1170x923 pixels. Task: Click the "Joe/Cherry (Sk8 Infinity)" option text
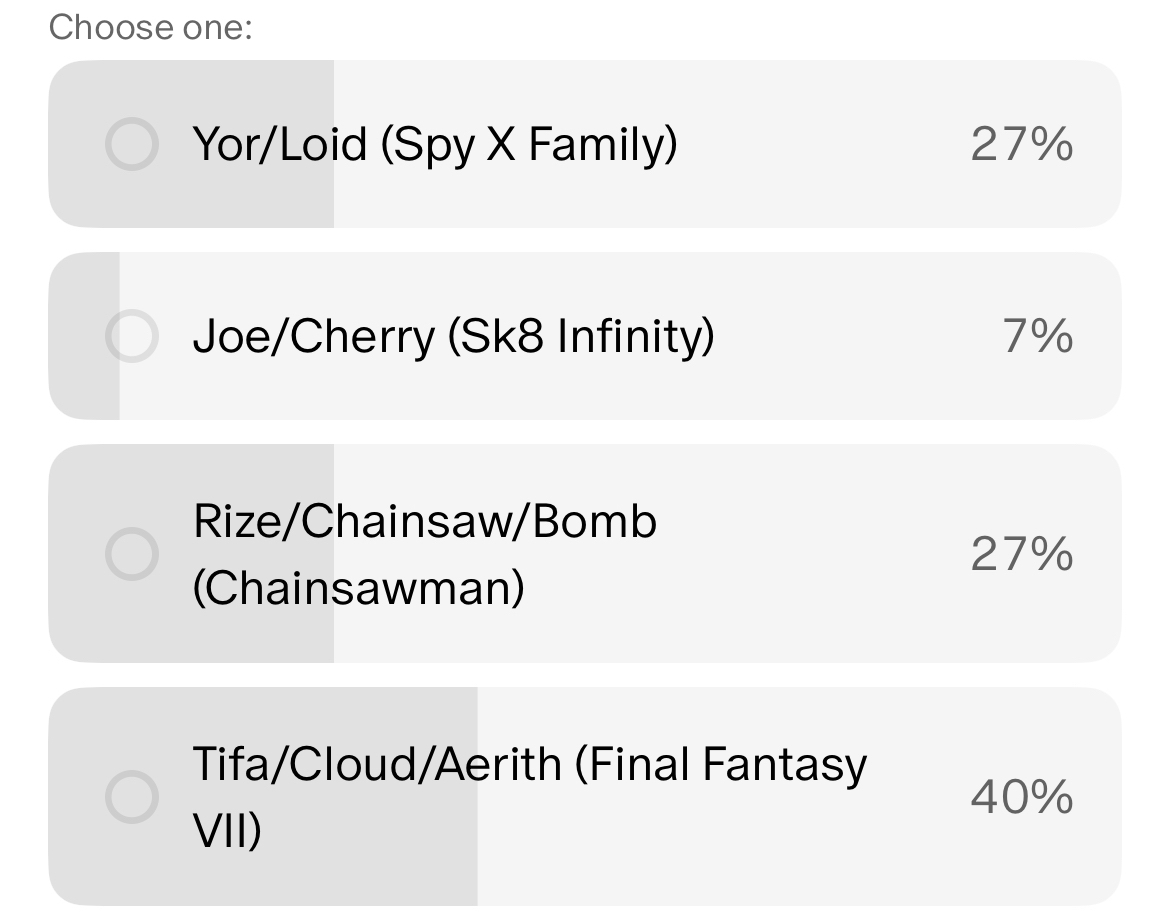[x=453, y=336]
